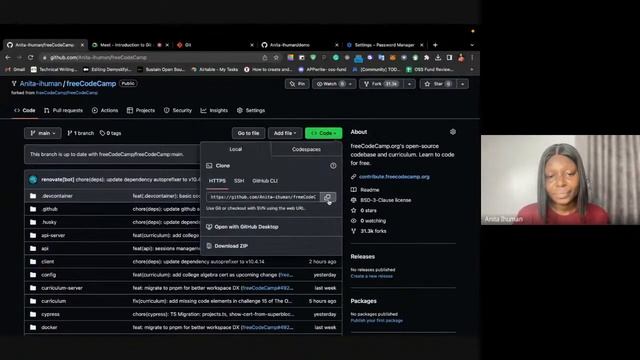Open the browser downloads icon

pos(438,58)
